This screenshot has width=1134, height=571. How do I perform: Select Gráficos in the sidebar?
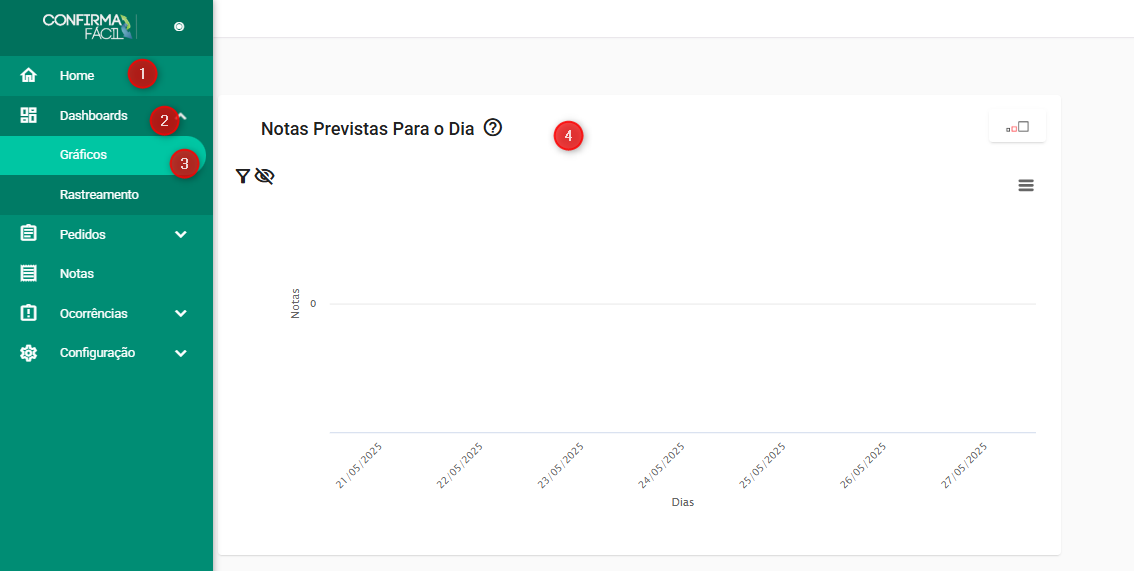coord(83,155)
